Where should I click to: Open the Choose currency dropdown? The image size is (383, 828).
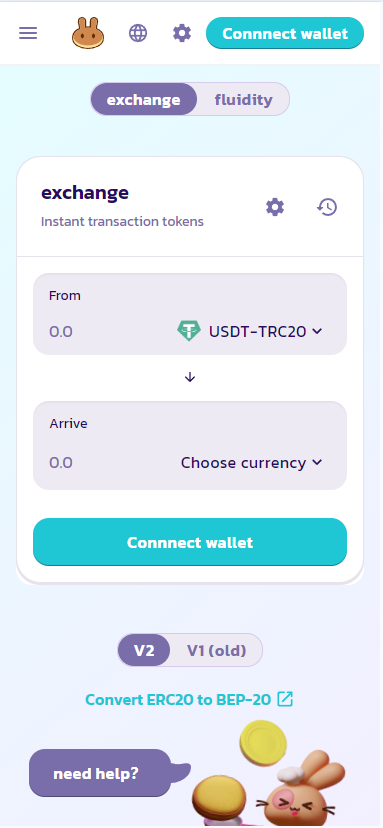(251, 463)
